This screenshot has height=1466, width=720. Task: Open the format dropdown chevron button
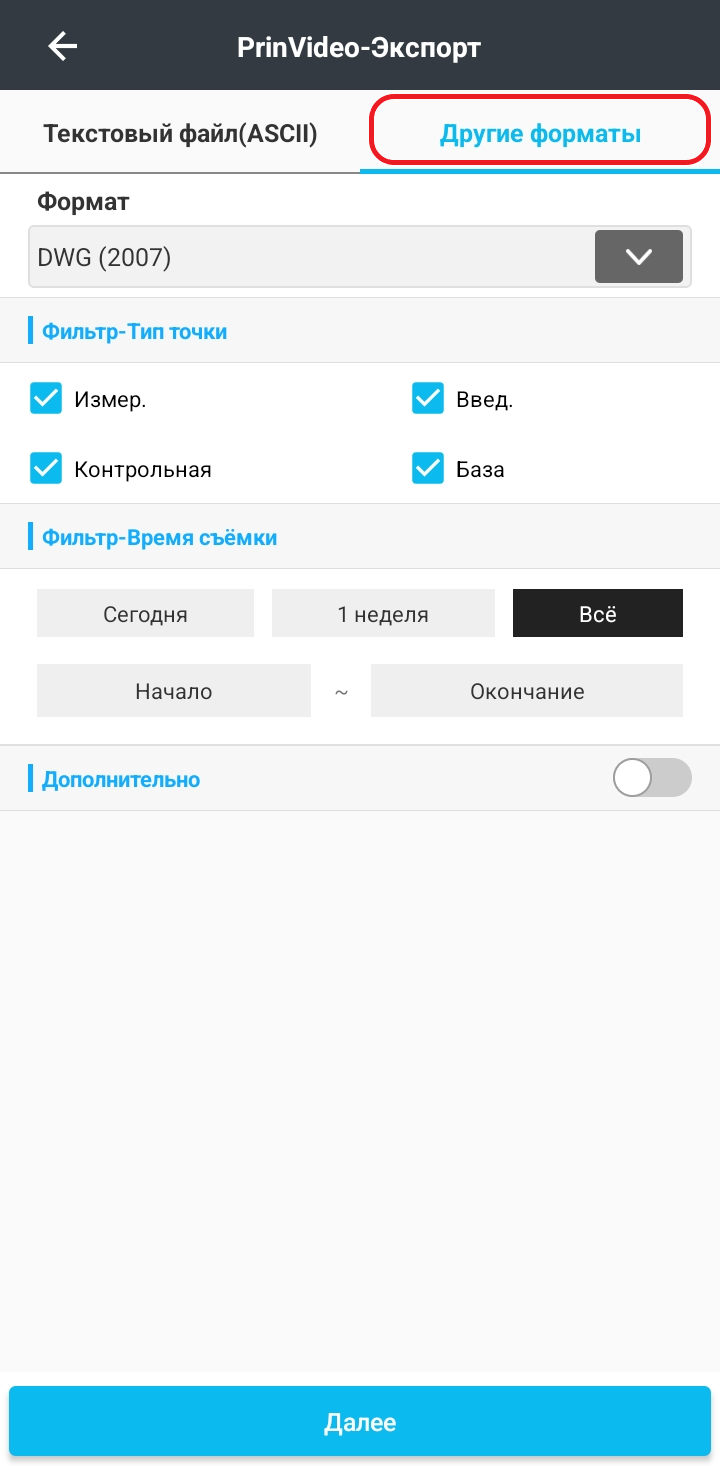point(639,257)
